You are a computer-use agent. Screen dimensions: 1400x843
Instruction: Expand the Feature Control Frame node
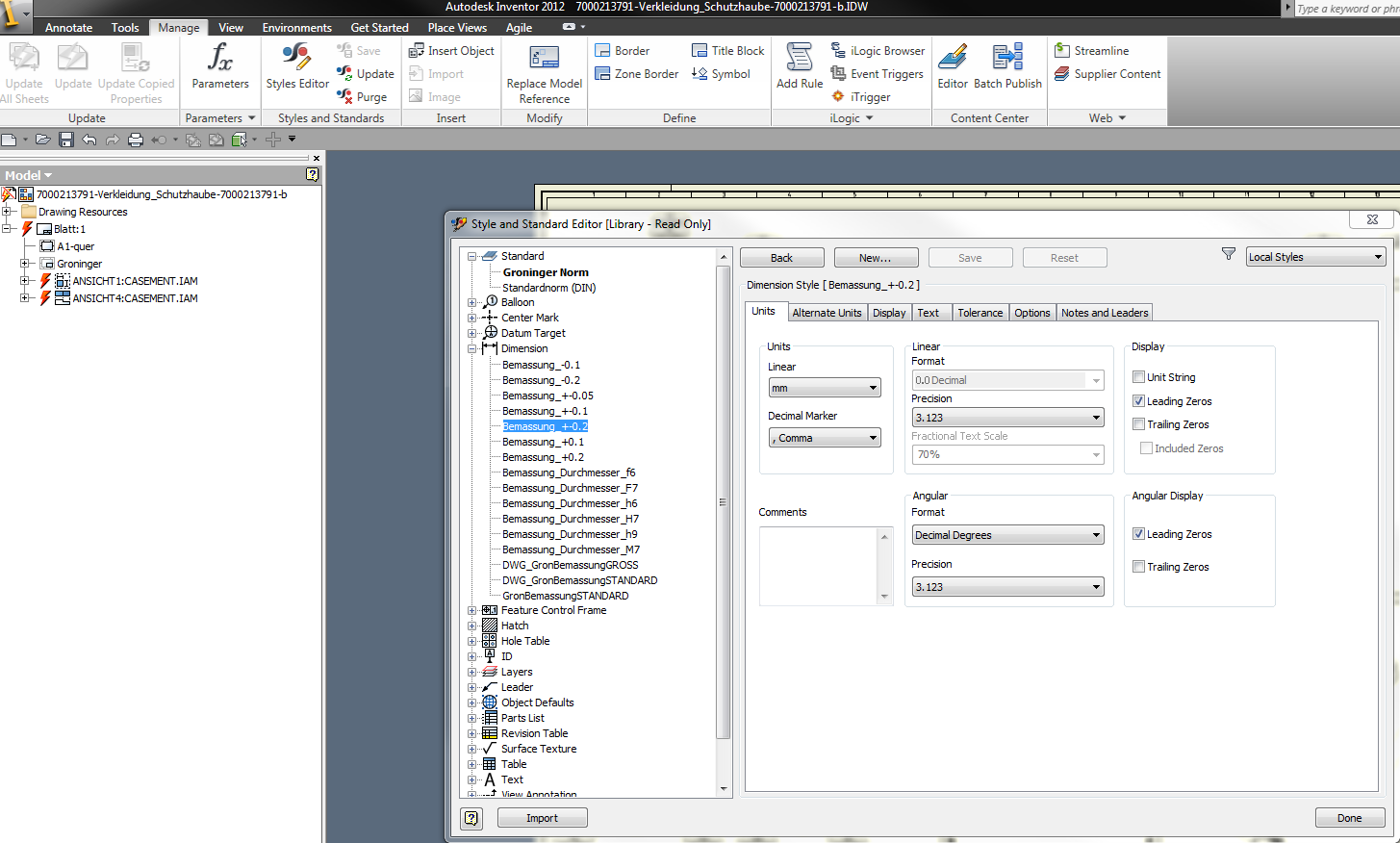pos(472,611)
